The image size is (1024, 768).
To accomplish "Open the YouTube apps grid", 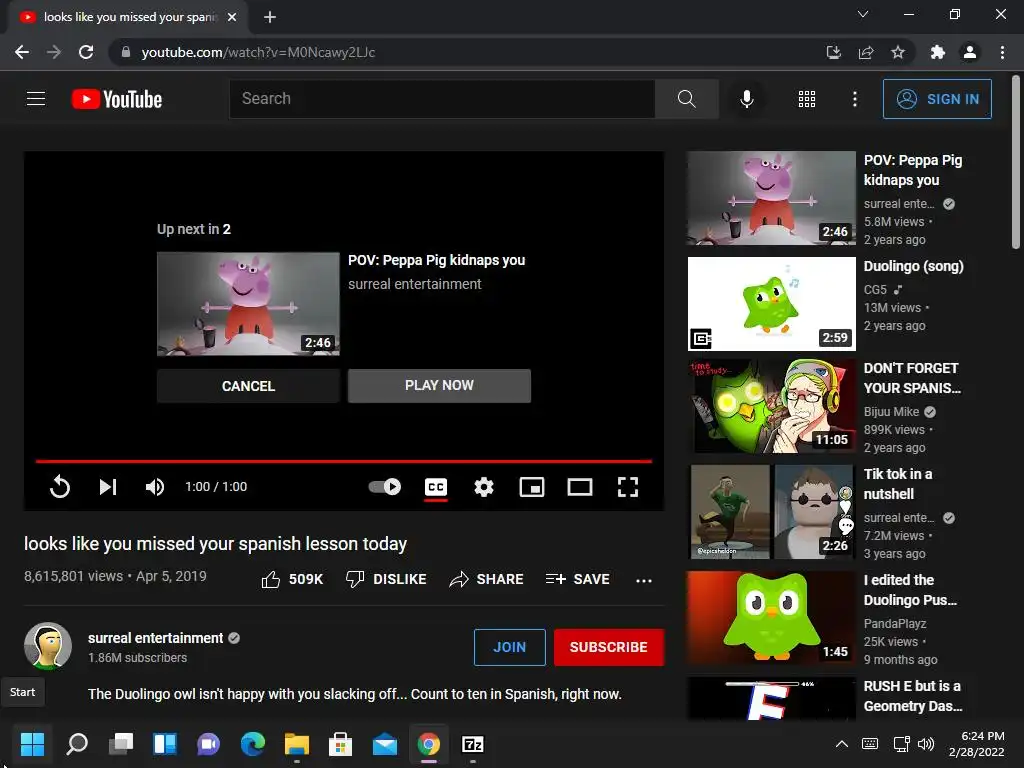I will (x=807, y=99).
